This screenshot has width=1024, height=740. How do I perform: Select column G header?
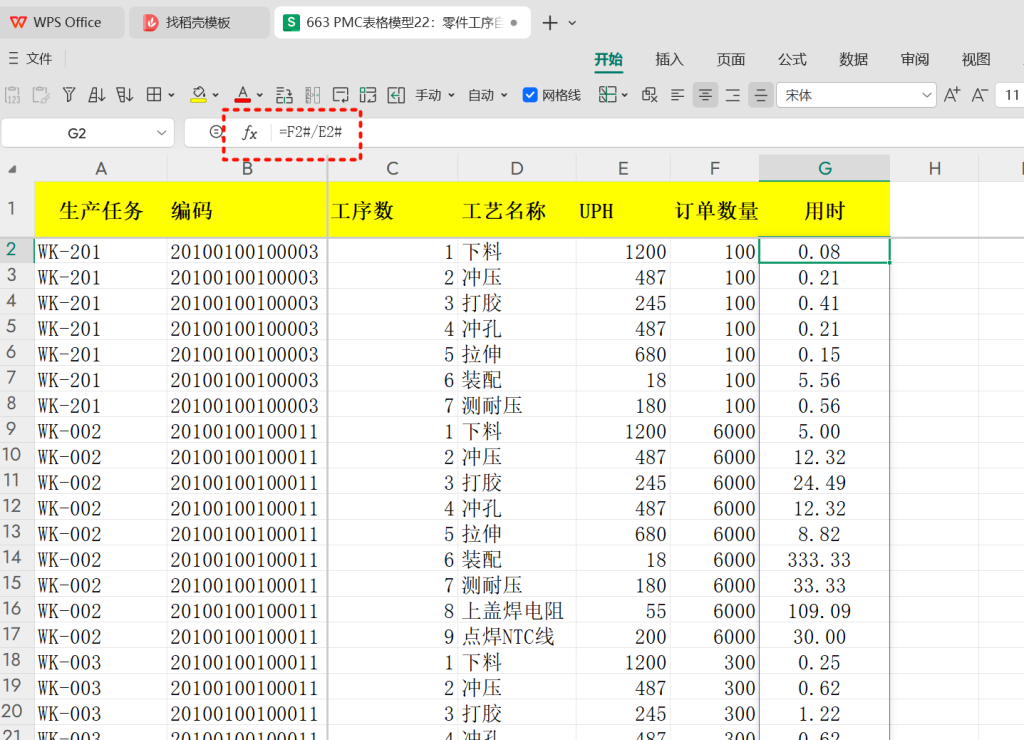pyautogui.click(x=825, y=169)
